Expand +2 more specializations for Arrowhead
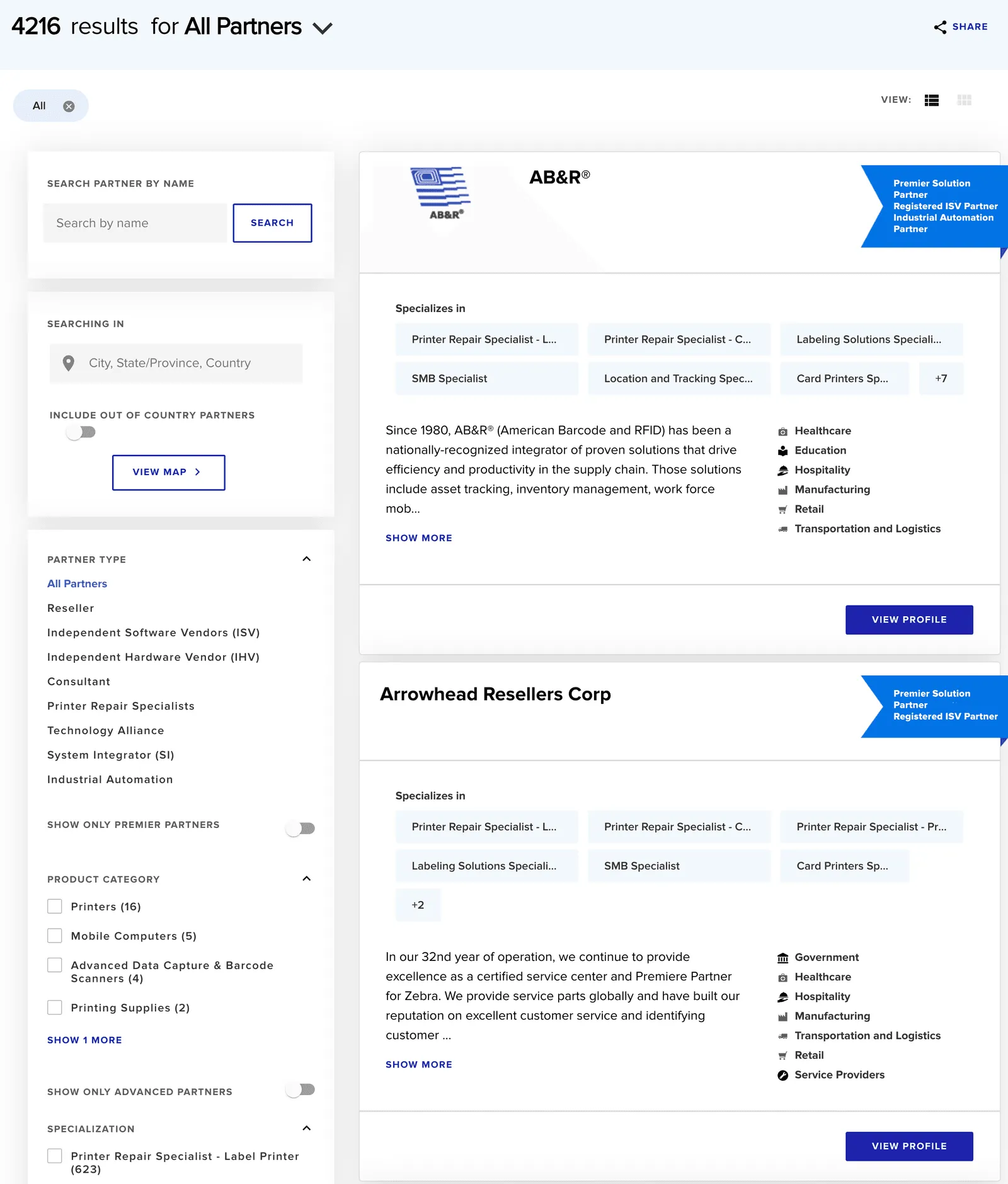 pos(418,905)
